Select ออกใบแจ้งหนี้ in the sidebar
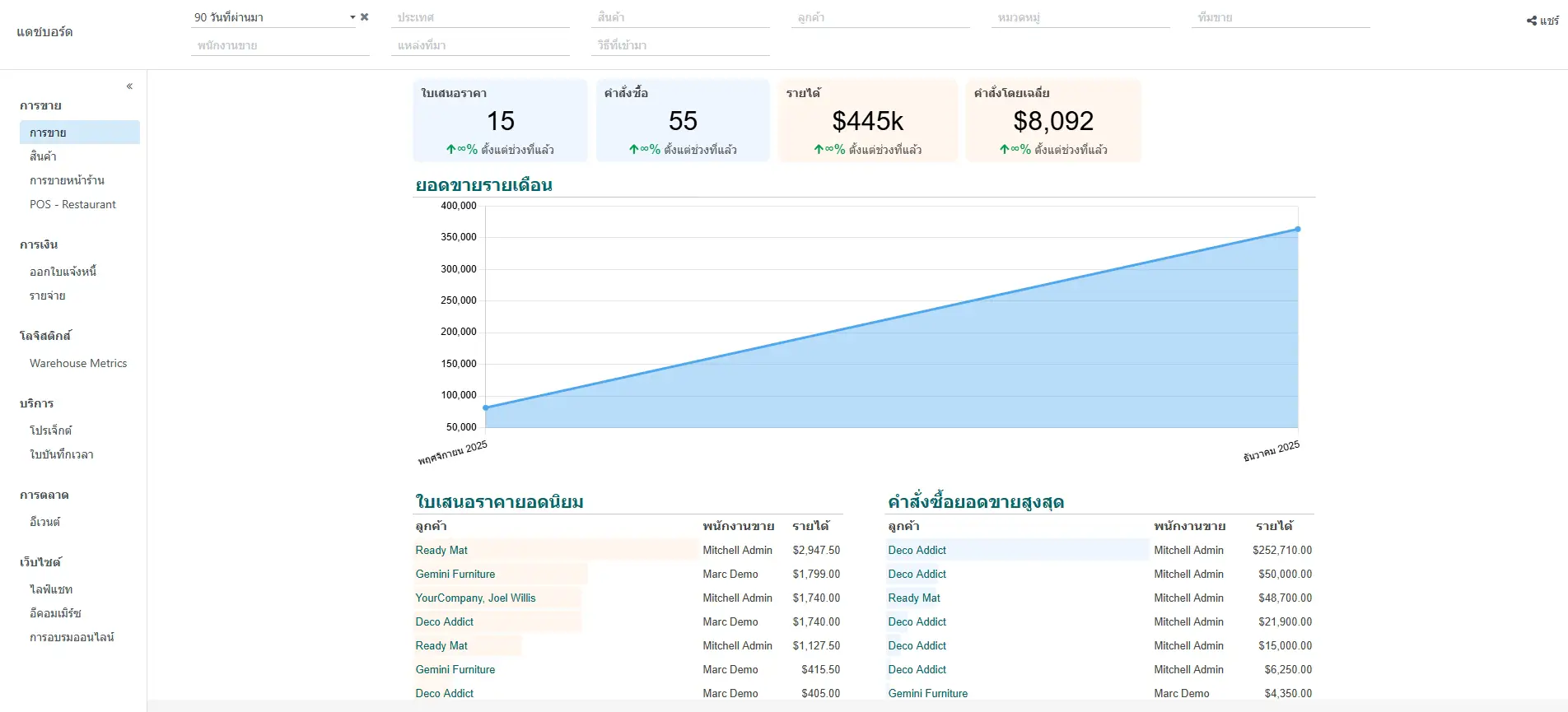The height and width of the screenshot is (712, 1568). pyautogui.click(x=63, y=272)
